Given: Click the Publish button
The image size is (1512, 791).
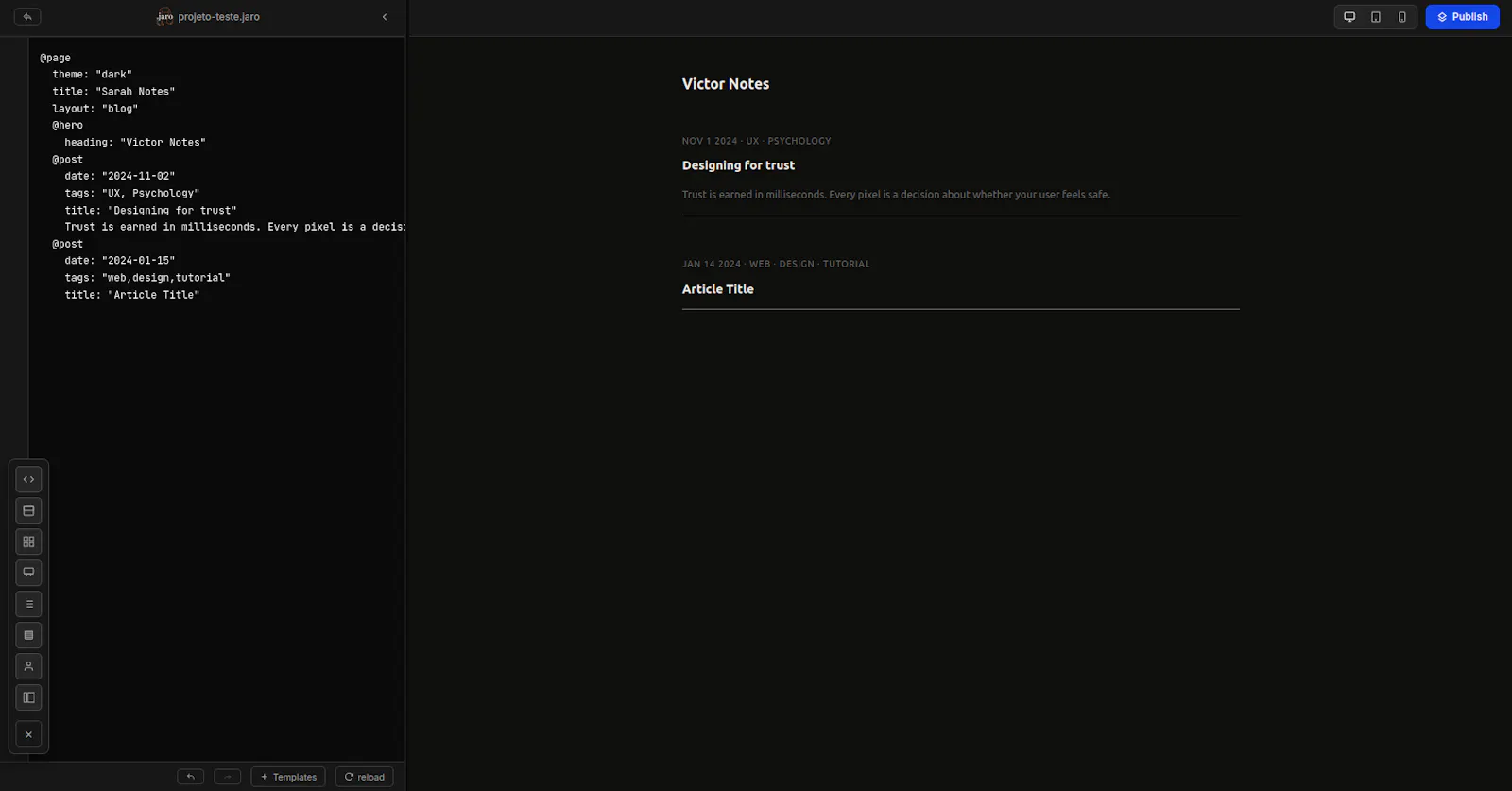Looking at the screenshot, I should (x=1462, y=17).
